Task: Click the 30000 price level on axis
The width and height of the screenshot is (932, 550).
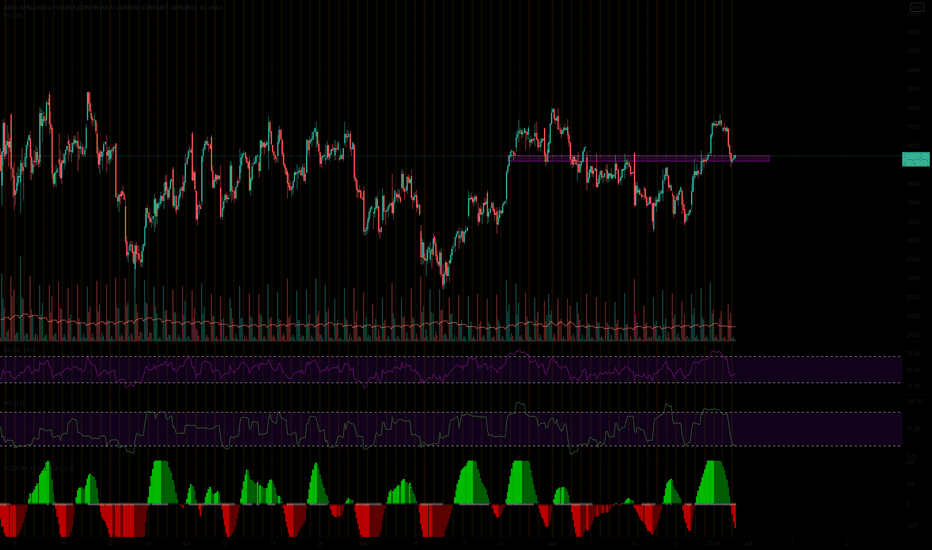Action: pos(914,51)
